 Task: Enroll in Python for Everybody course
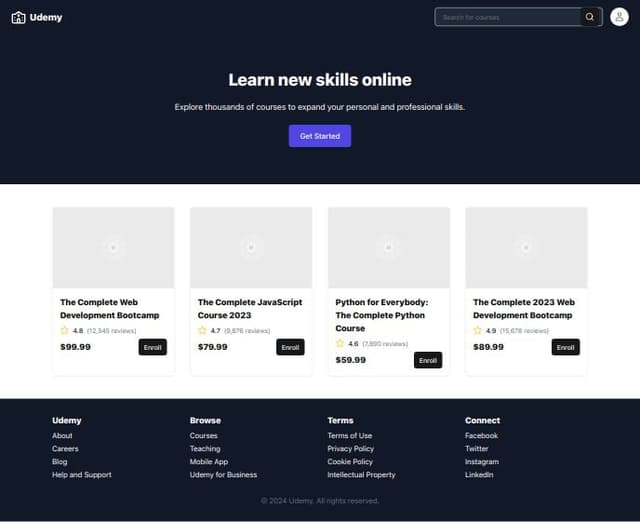tap(428, 360)
